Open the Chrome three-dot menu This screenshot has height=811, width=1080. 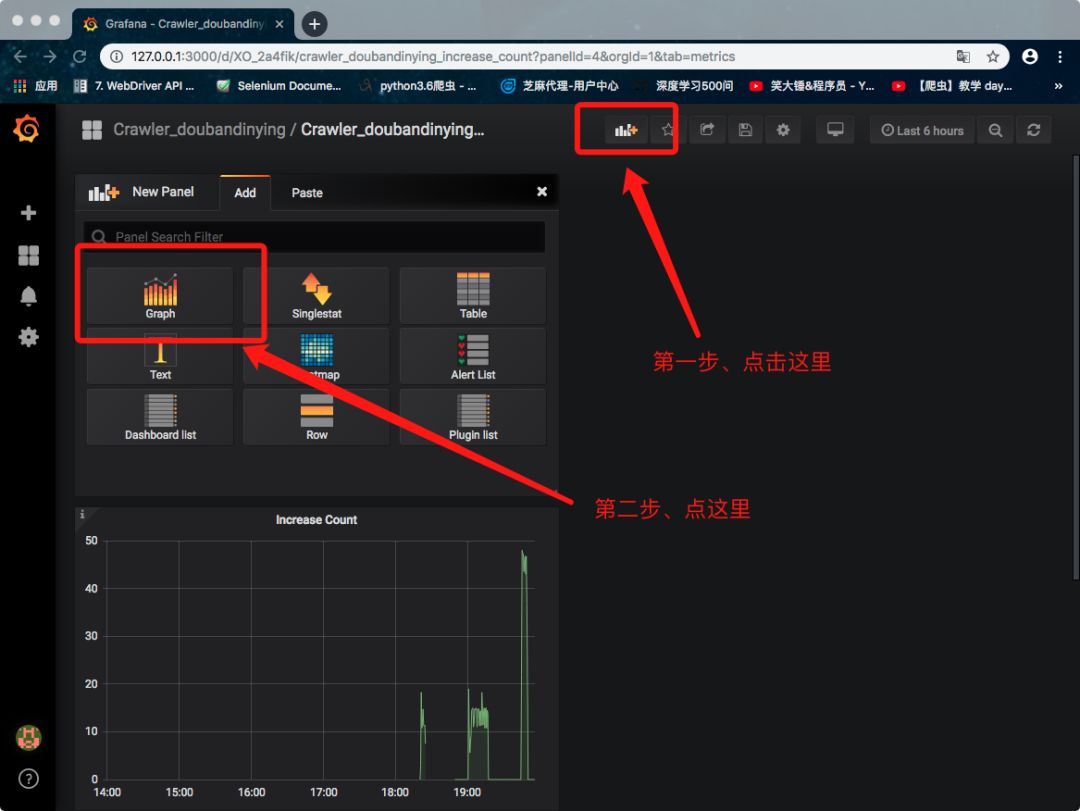[x=1059, y=57]
